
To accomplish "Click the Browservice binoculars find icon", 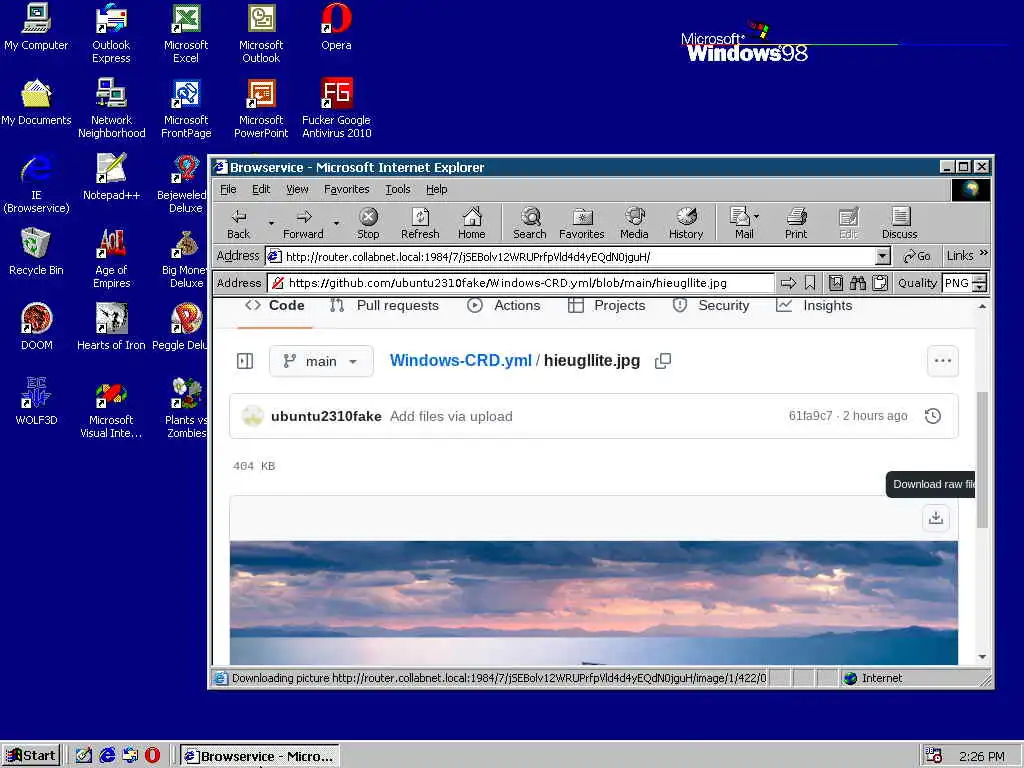I will point(857,283).
